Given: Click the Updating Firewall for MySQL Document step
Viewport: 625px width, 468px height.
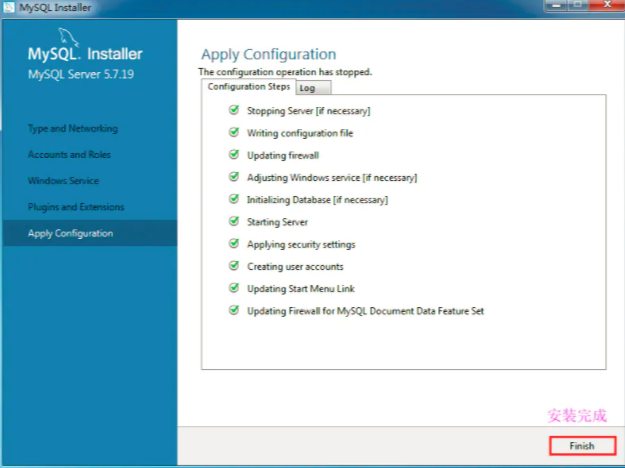Looking at the screenshot, I should coord(365,311).
